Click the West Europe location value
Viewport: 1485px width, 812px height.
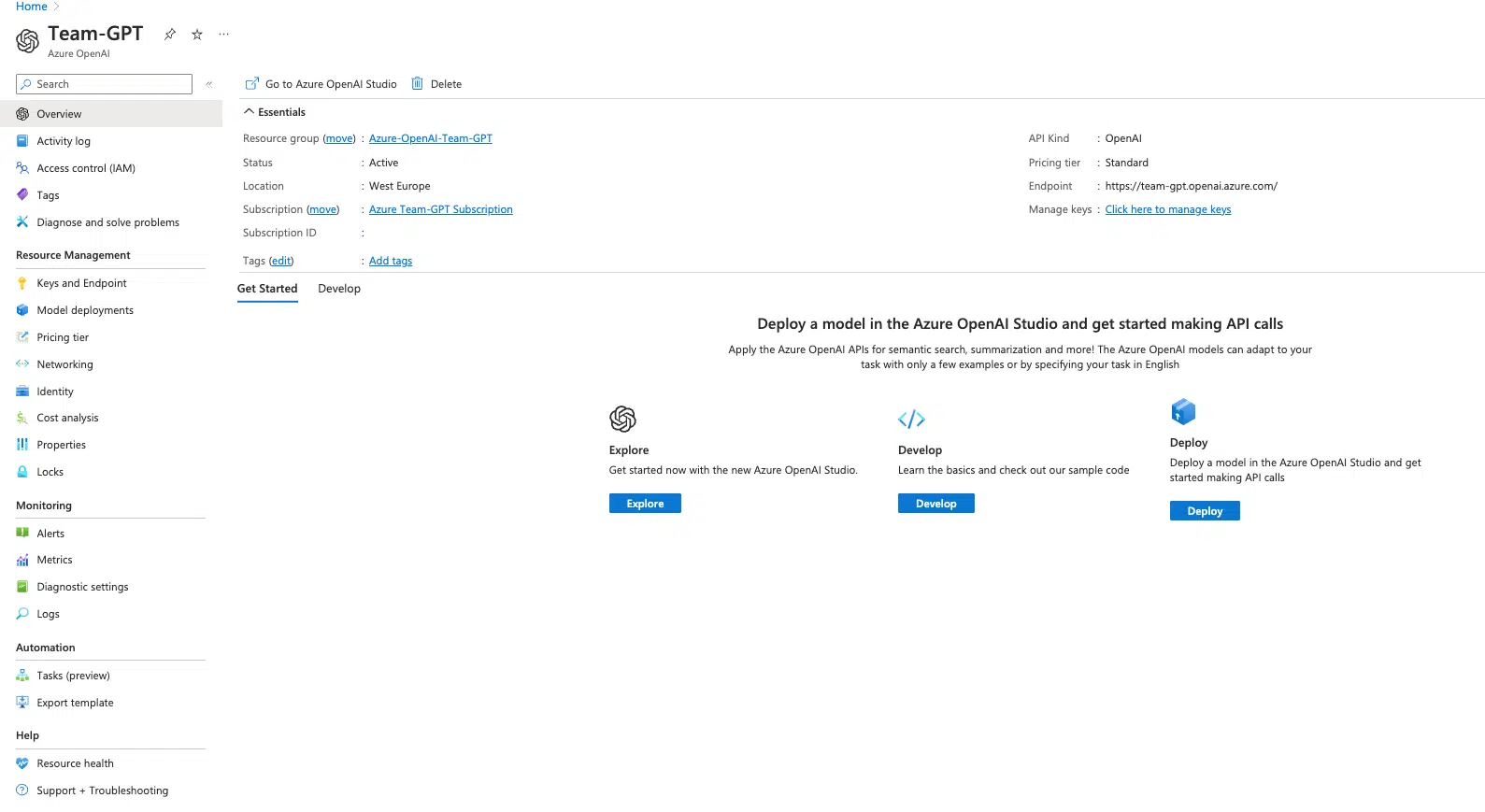pos(400,186)
